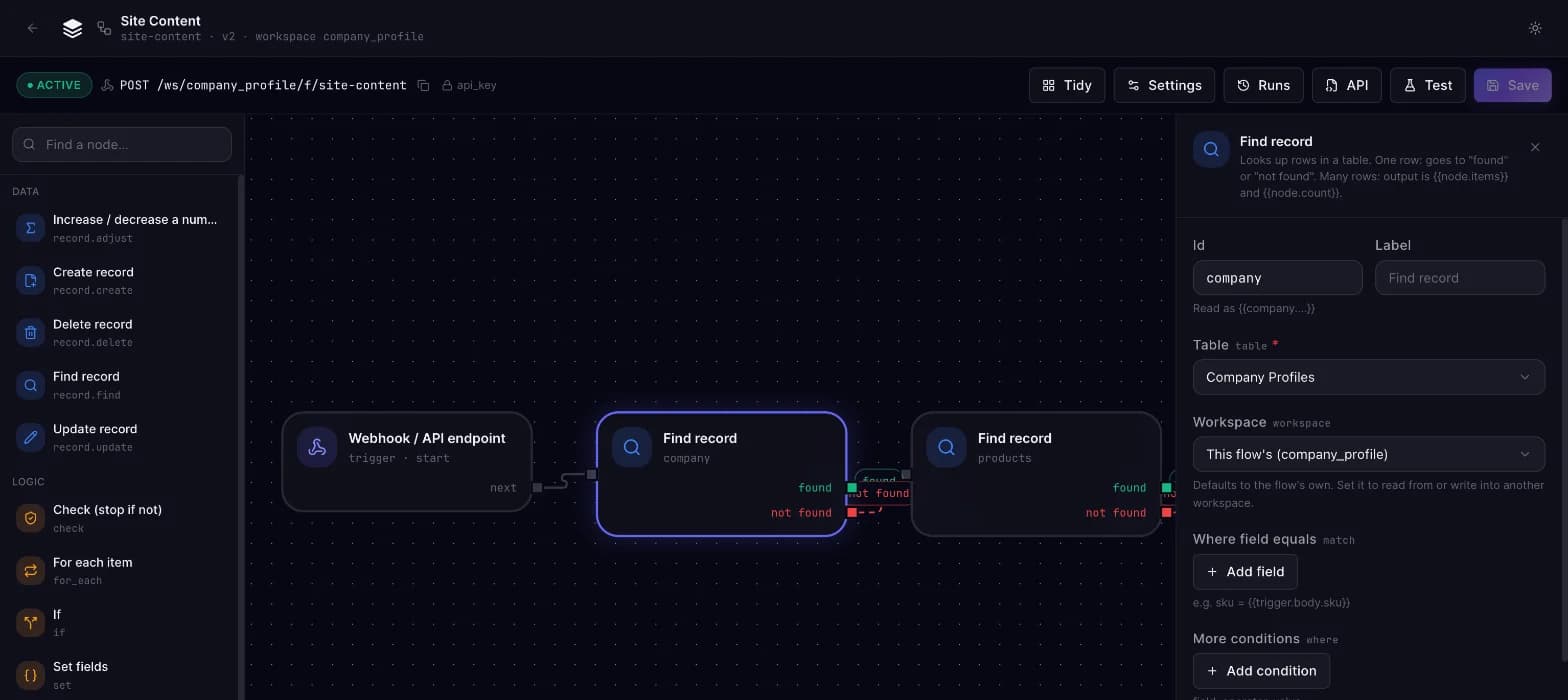Select the Increase / decrease a number node
The image size is (1568, 700).
click(x=122, y=228)
